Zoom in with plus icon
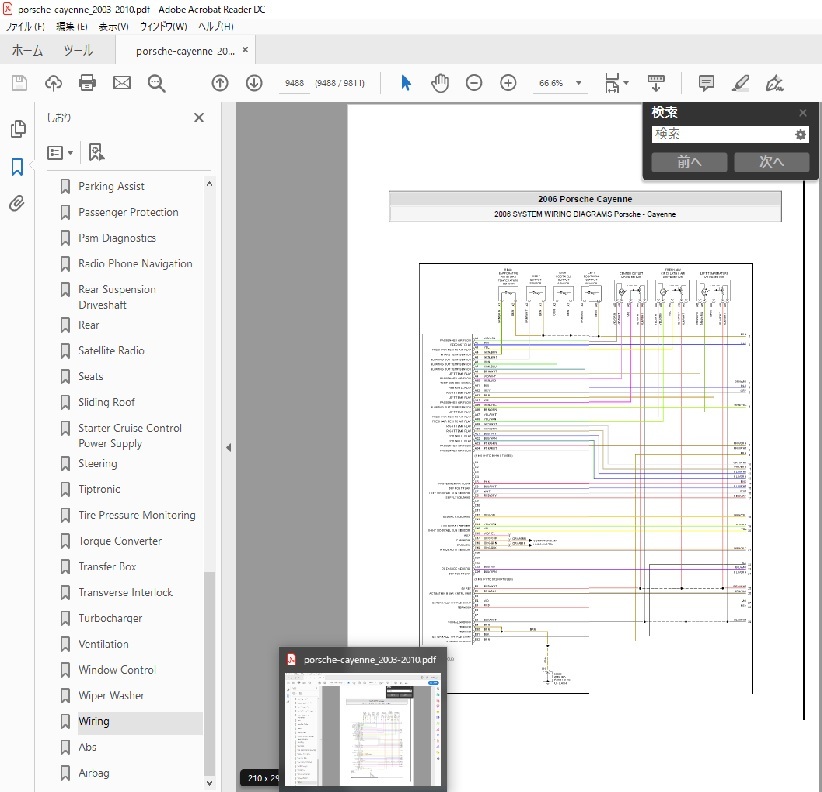Image resolution: width=822 pixels, height=792 pixels. point(508,83)
